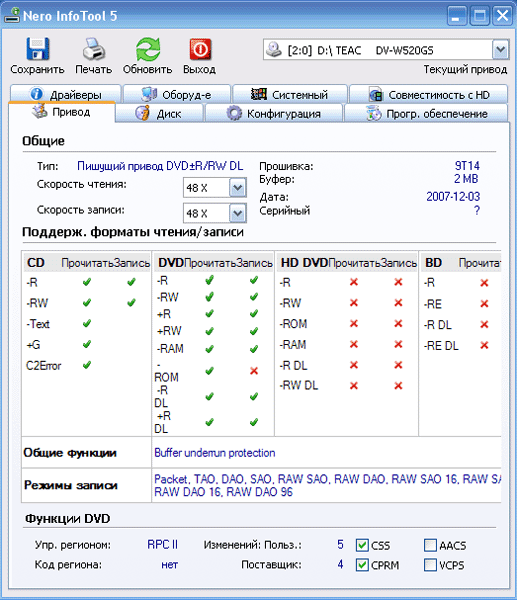Click the Печать printer icon
Viewport: 517px width, 600px height.
94,49
